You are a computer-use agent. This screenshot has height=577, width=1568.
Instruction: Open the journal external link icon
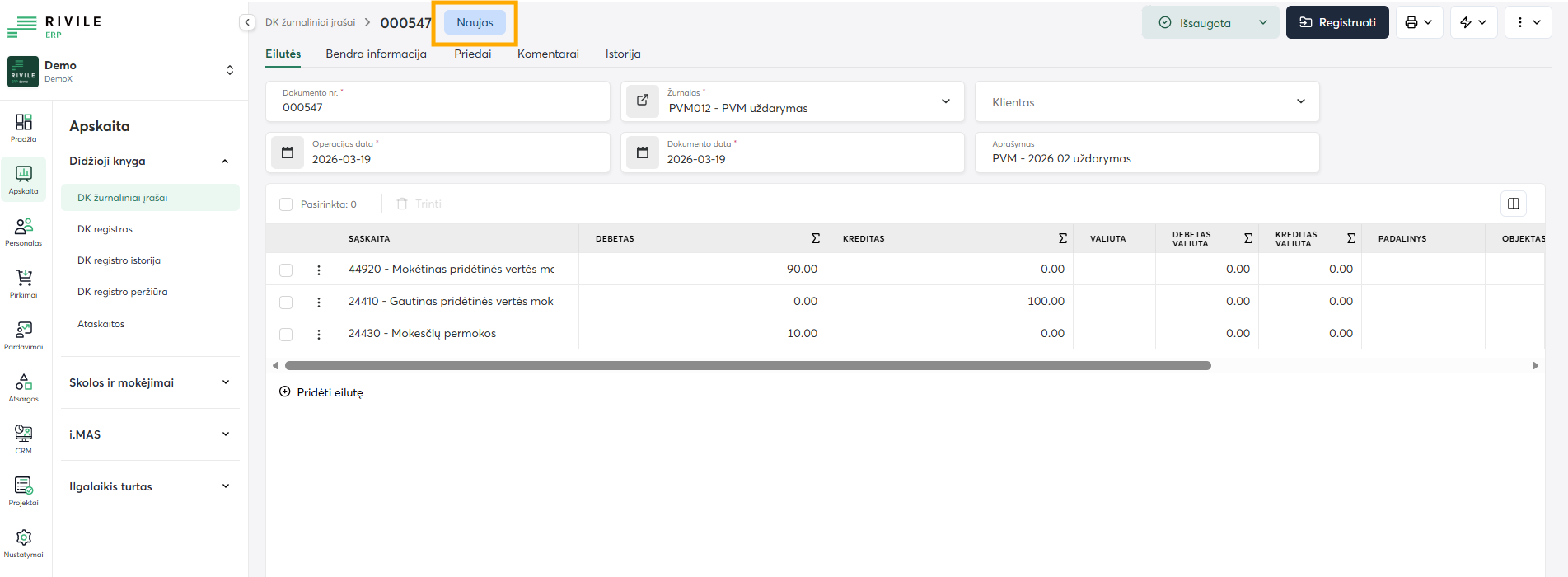(643, 101)
